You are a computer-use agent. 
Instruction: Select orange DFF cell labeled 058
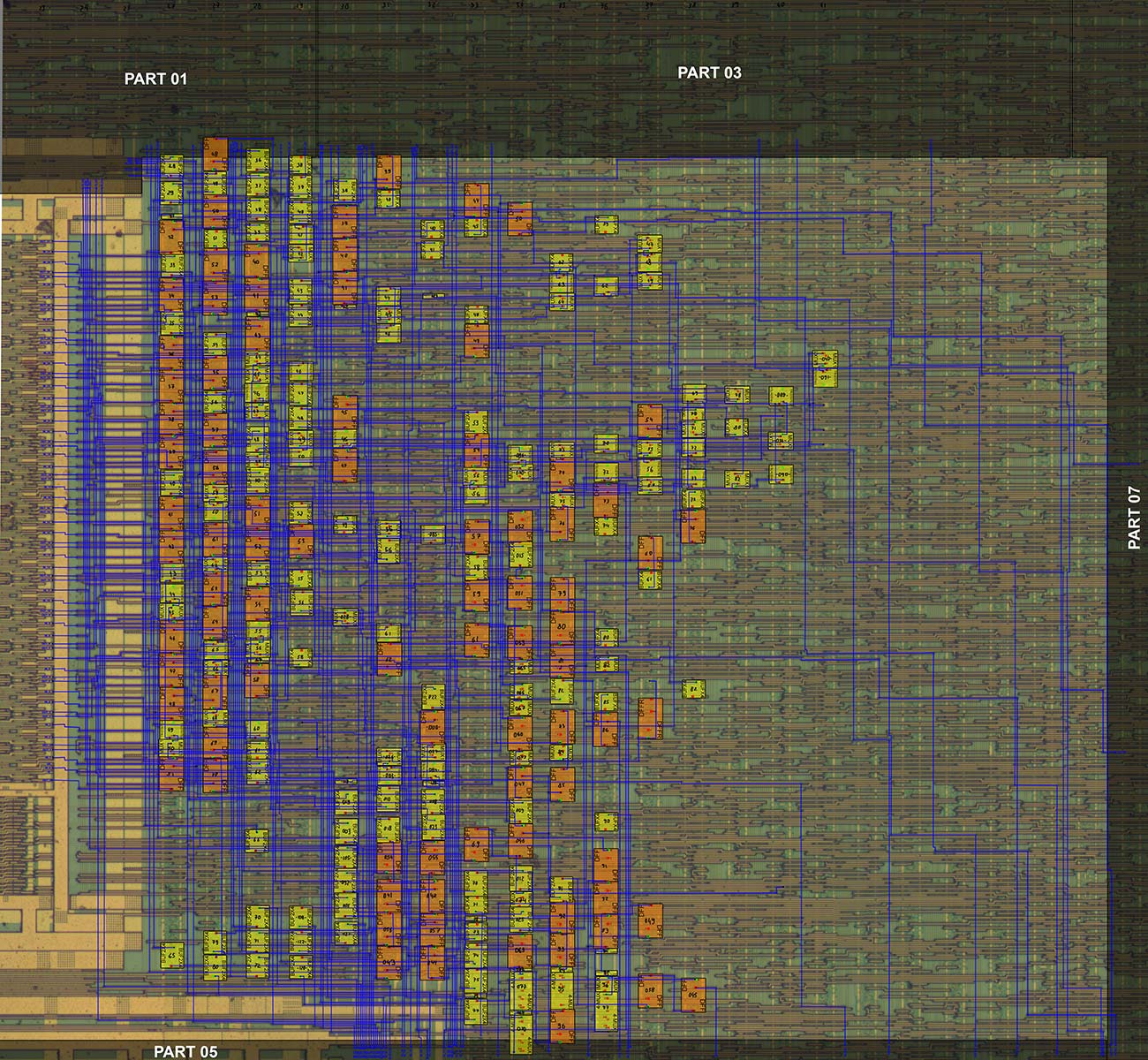pyautogui.click(x=651, y=991)
